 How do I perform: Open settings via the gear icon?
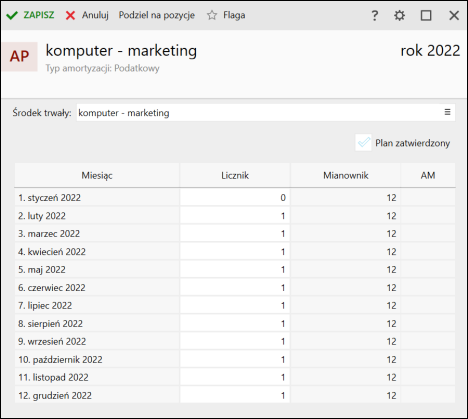[399, 15]
